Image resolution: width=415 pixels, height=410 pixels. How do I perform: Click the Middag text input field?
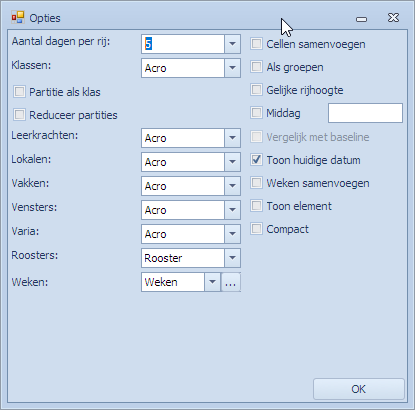coord(365,113)
